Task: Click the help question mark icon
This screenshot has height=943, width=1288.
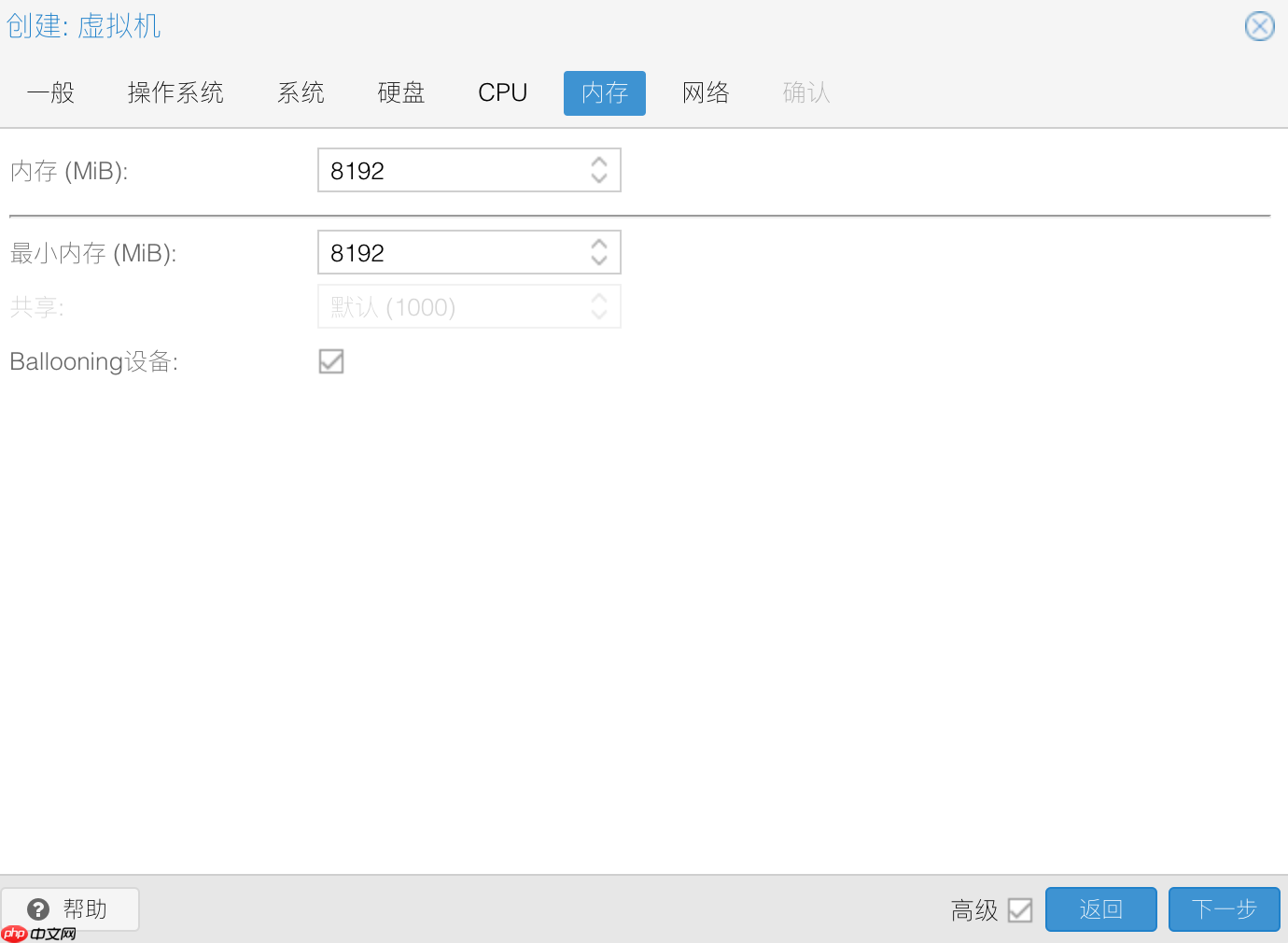Action: click(x=38, y=908)
